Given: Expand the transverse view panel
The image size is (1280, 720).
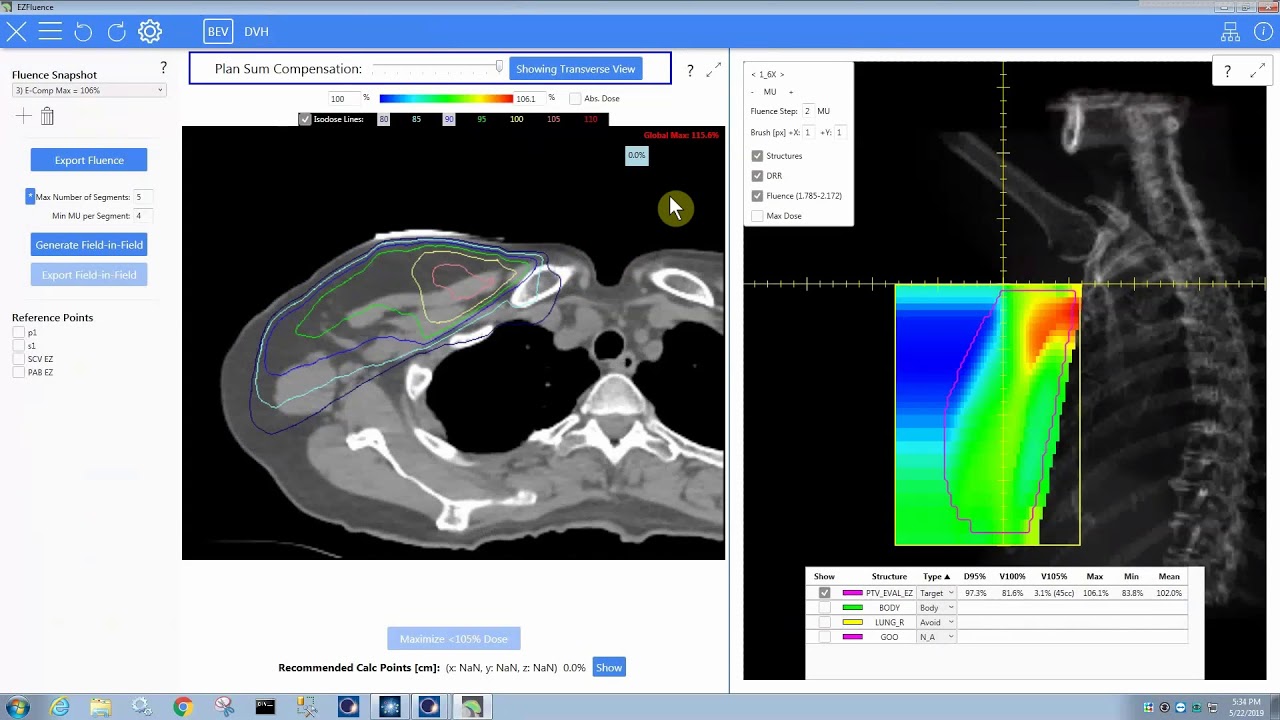Looking at the screenshot, I should [x=713, y=71].
